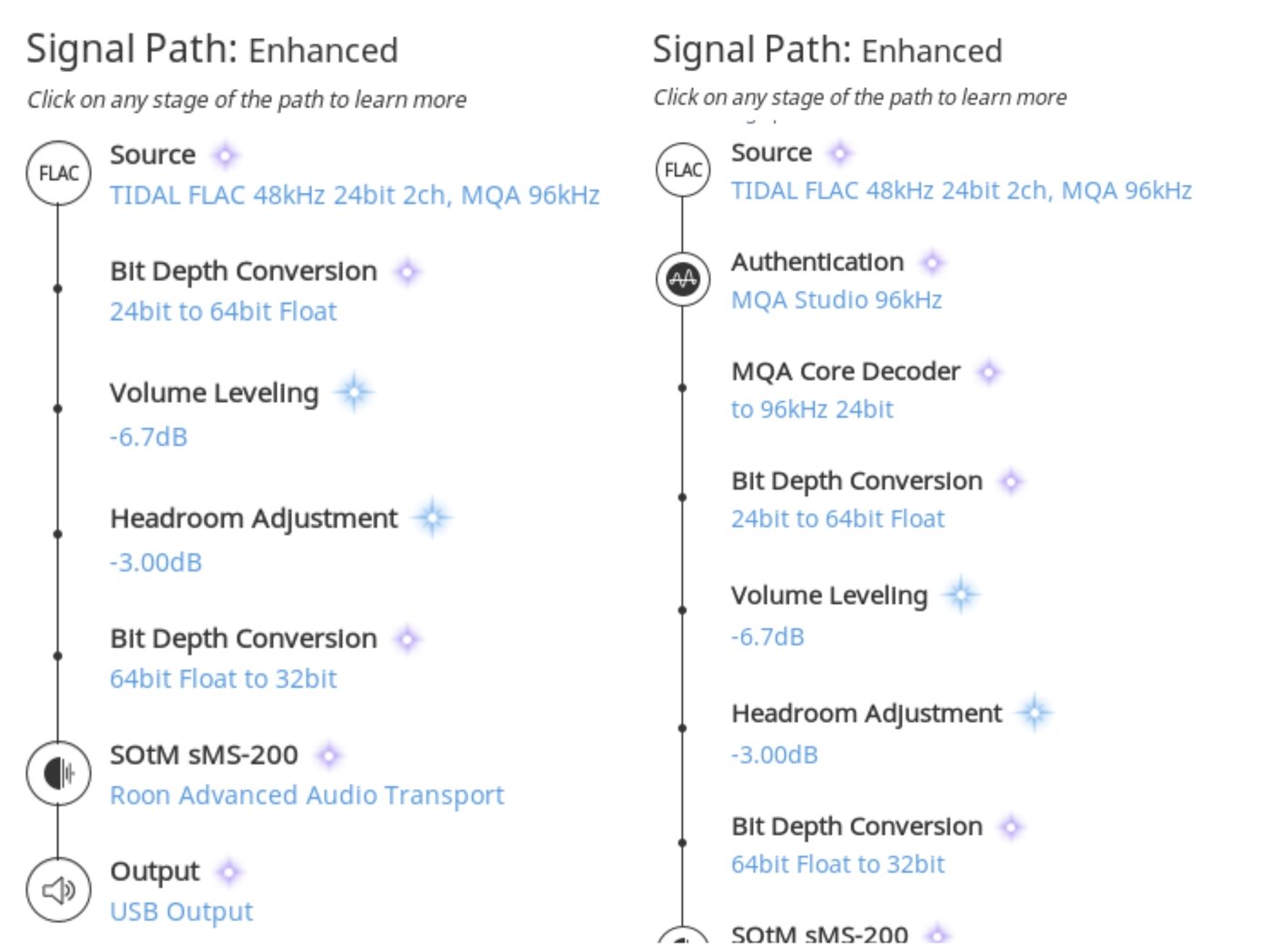Click left panel '64bit Float to 32bit' link
The image size is (1270, 952).
pos(223,679)
